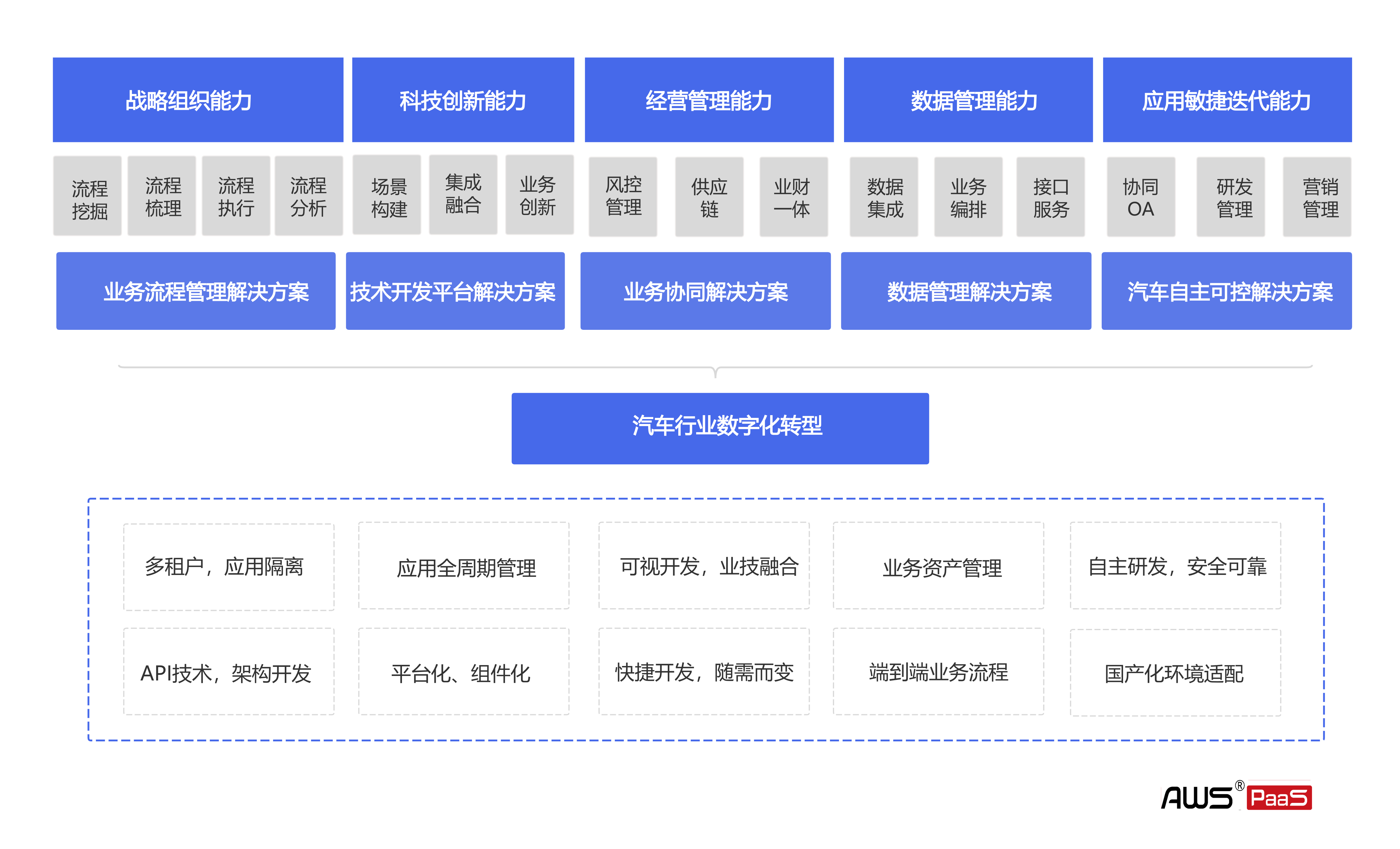Click the 多租户，应用隔离 box
This screenshot has width=1400, height=849.
(x=229, y=567)
